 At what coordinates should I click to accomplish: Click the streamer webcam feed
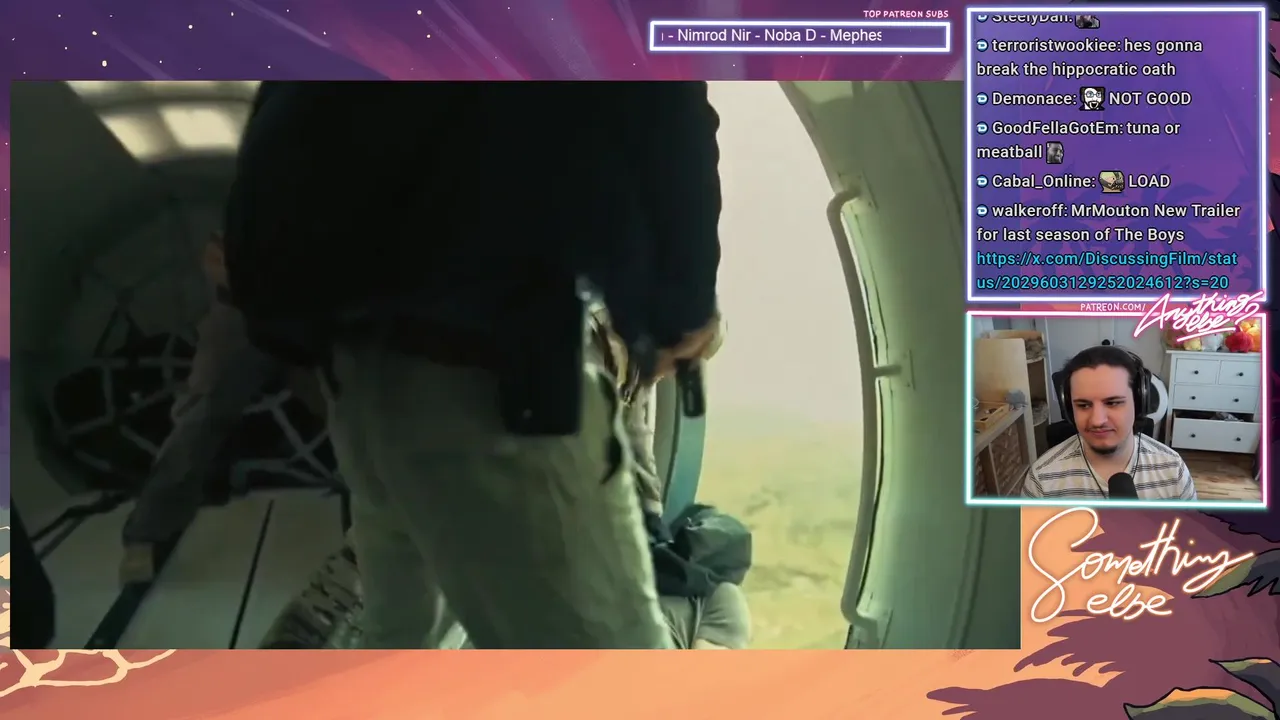click(x=1116, y=408)
